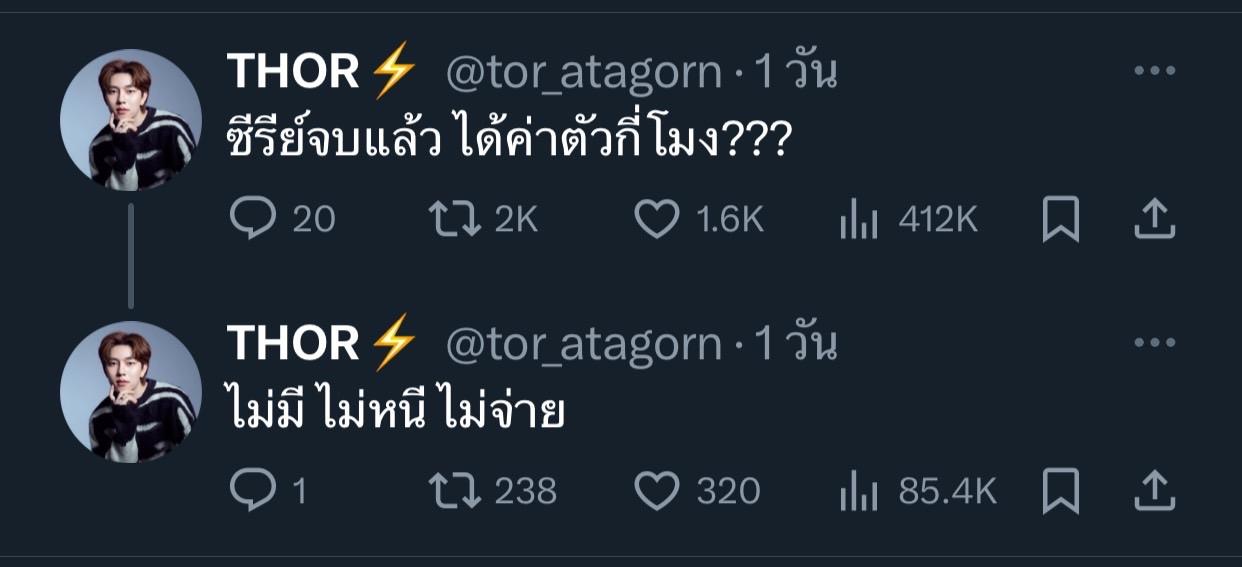Open the profile picture on the first tweet
This screenshot has height=567, width=1242.
[131, 120]
